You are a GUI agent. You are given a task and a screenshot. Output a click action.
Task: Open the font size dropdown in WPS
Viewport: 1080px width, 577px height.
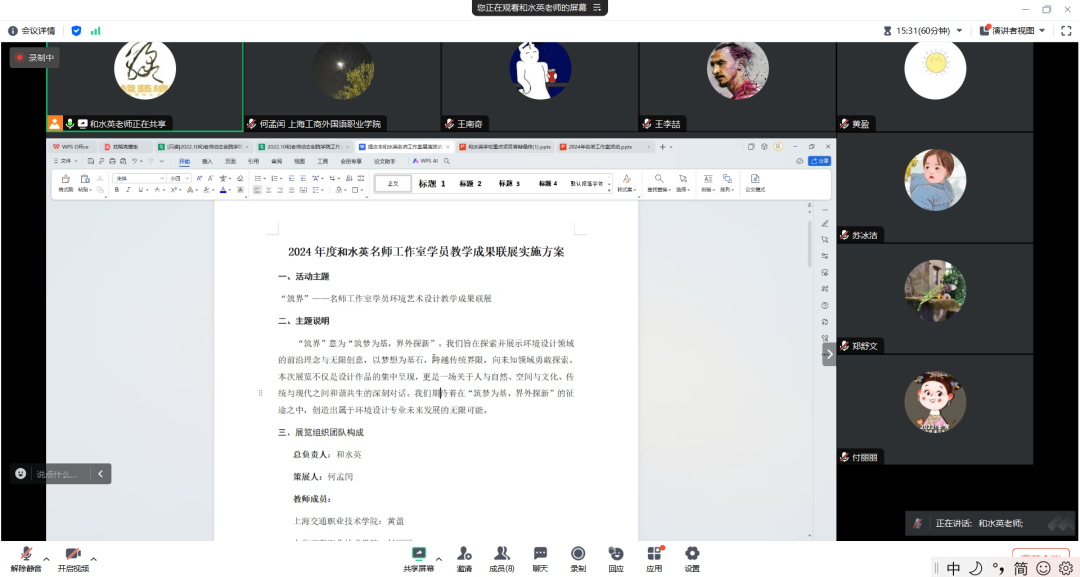pos(178,178)
